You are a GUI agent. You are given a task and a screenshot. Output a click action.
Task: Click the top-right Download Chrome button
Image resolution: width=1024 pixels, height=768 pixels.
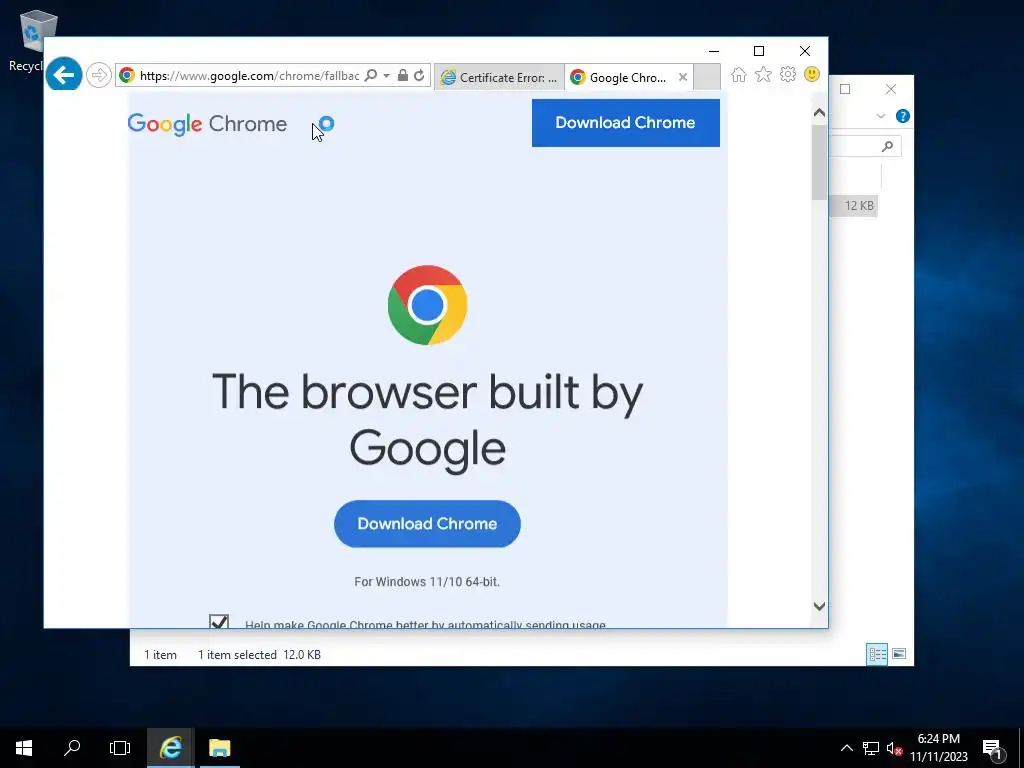[626, 123]
